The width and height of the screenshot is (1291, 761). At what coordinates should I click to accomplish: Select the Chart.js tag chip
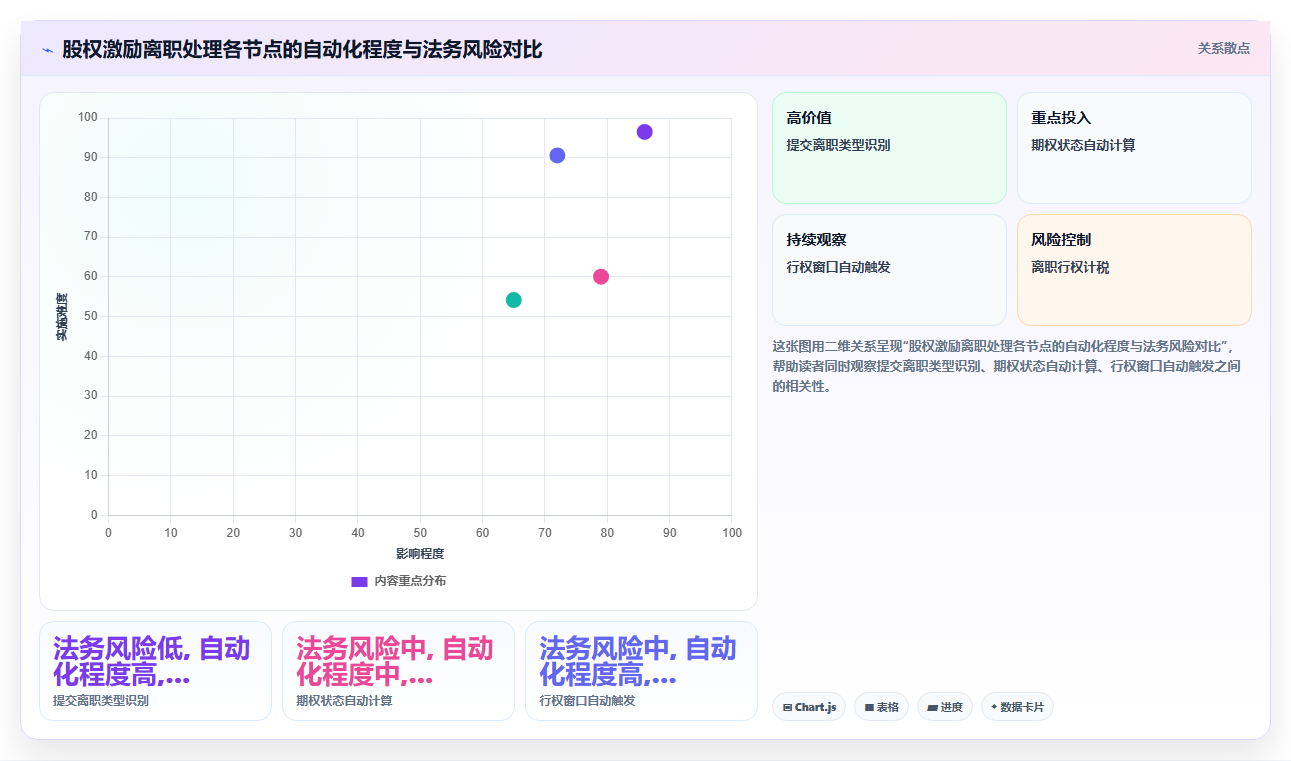(x=808, y=707)
